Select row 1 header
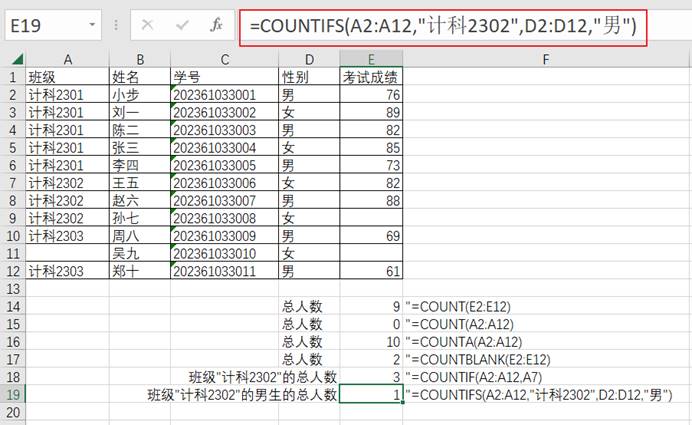The height and width of the screenshot is (425, 692). [x=12, y=77]
